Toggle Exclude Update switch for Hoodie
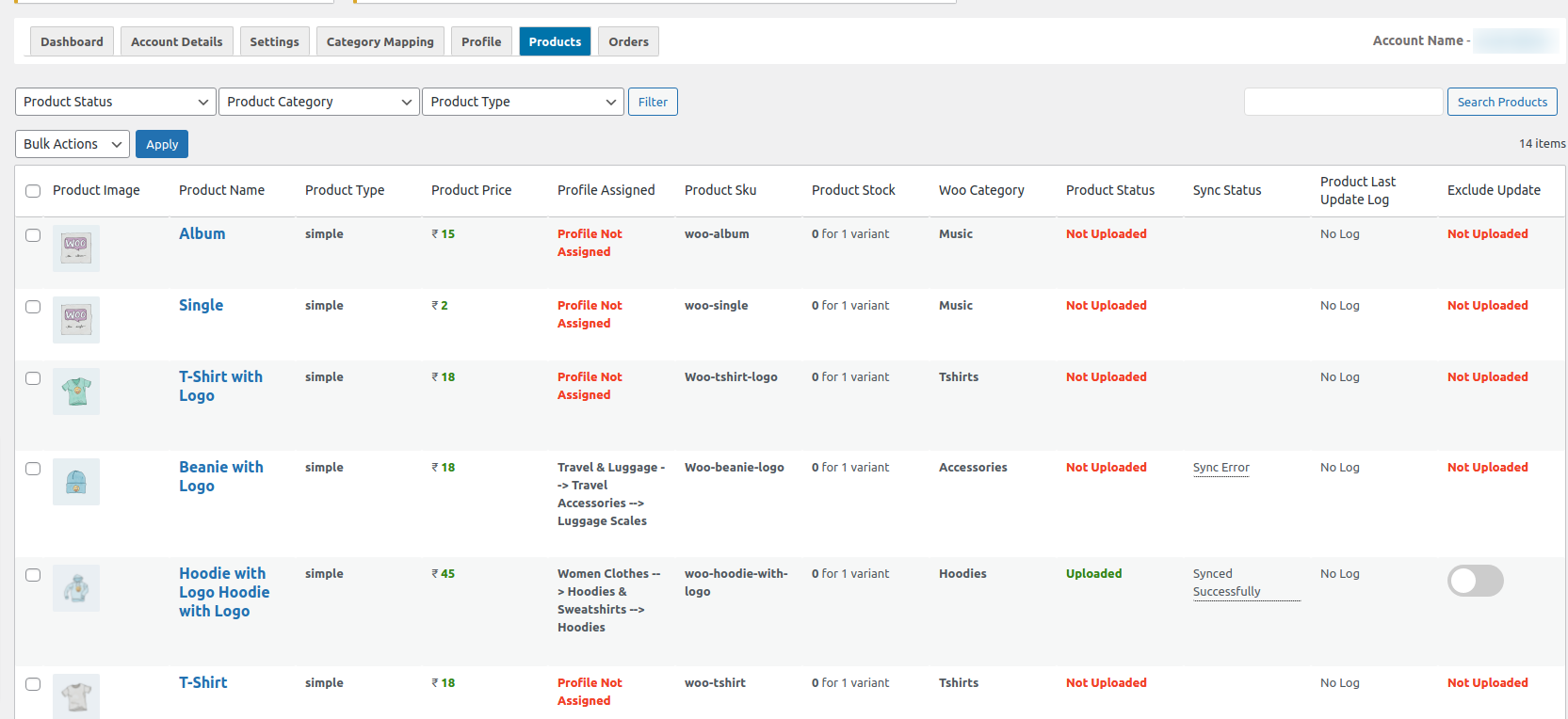 pos(1475,581)
